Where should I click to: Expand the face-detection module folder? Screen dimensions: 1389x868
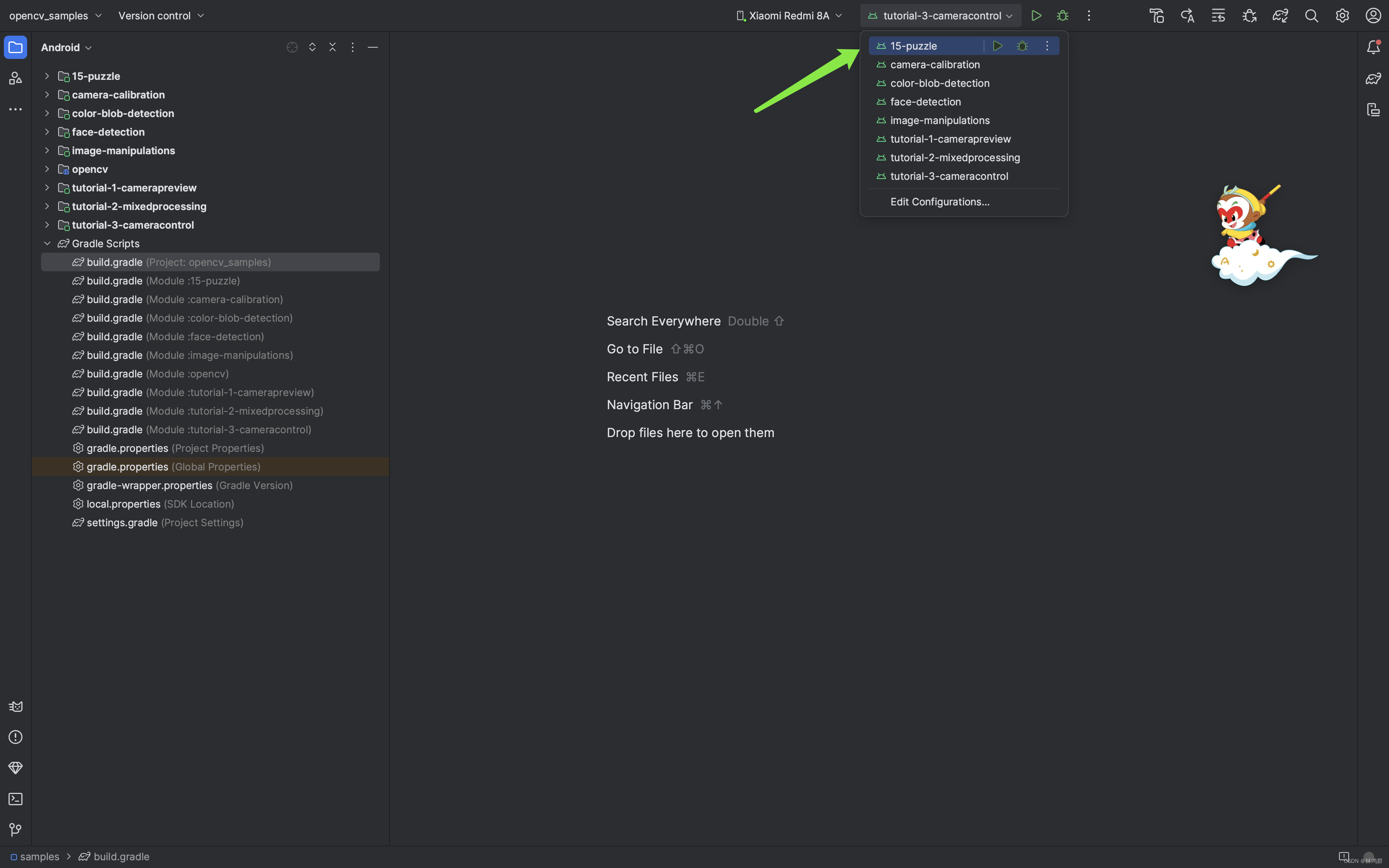47,132
